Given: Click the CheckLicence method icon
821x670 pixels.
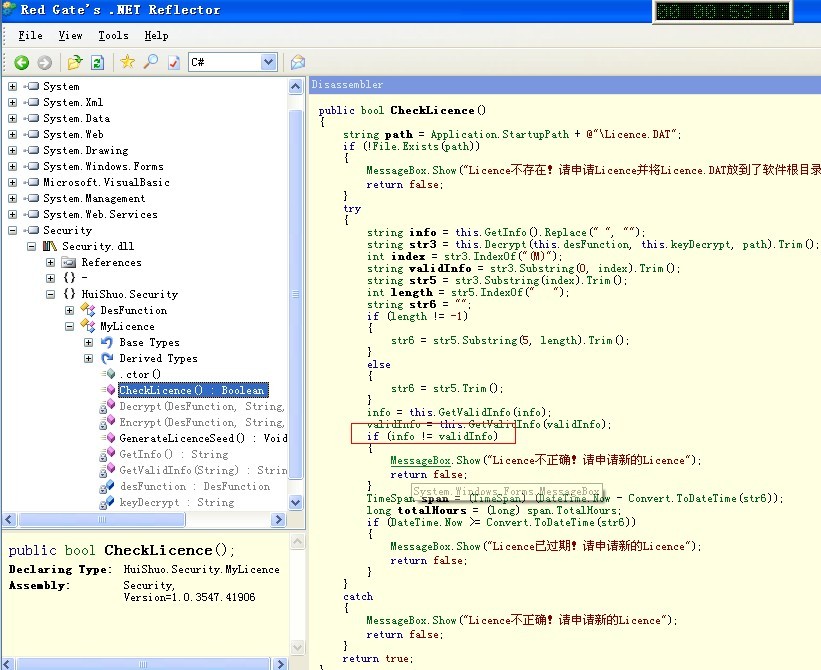Looking at the screenshot, I should [108, 390].
